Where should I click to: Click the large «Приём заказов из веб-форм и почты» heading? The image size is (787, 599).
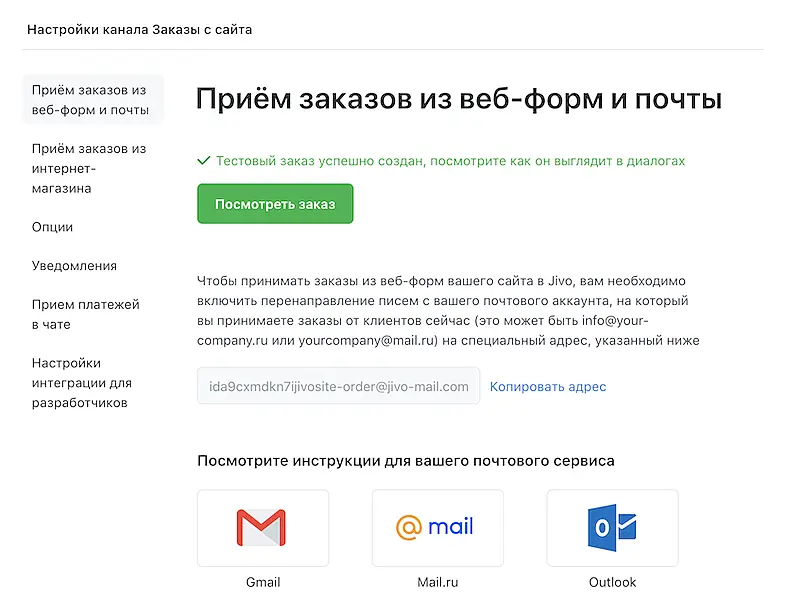459,99
